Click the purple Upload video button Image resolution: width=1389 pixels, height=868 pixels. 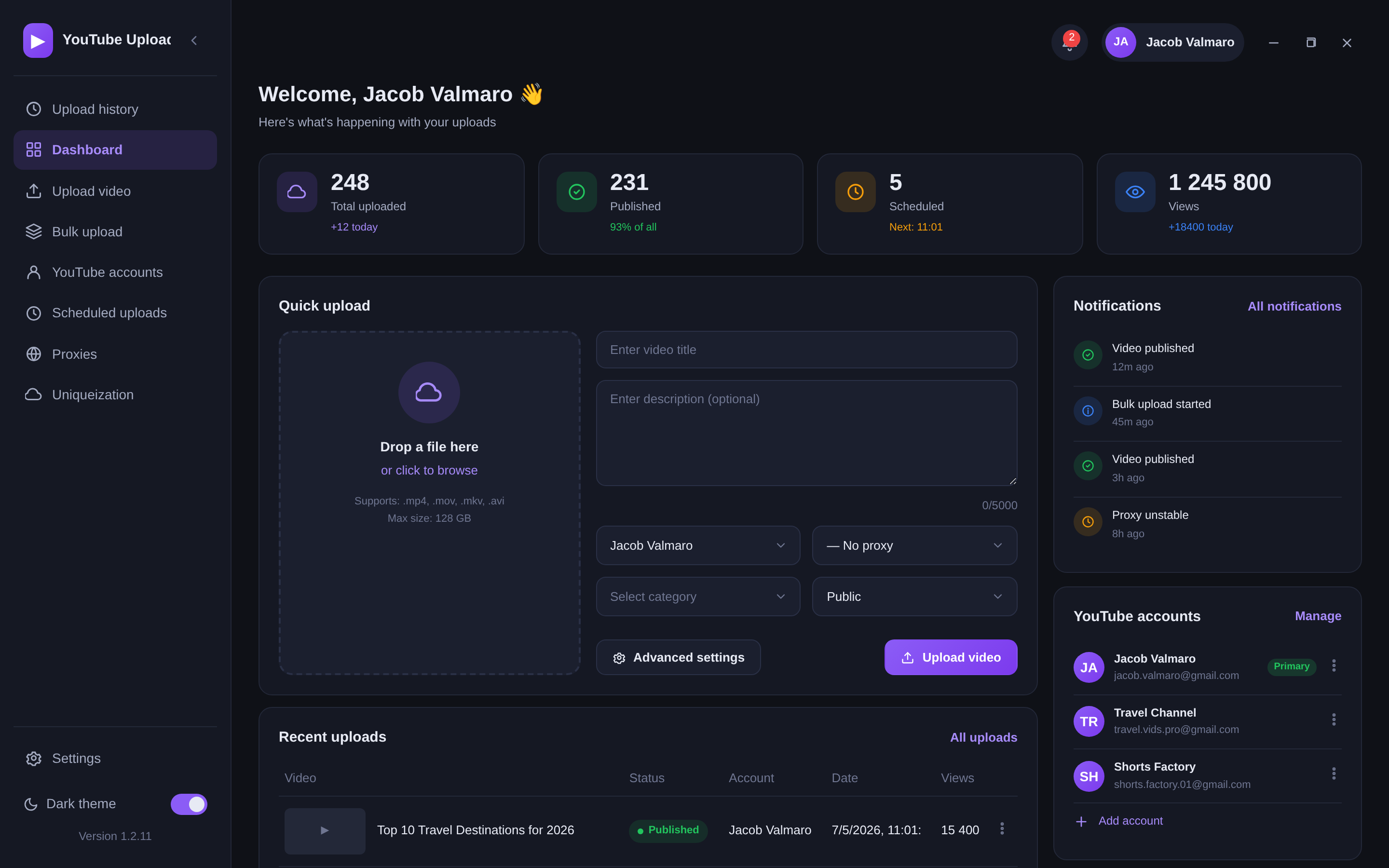click(x=951, y=657)
